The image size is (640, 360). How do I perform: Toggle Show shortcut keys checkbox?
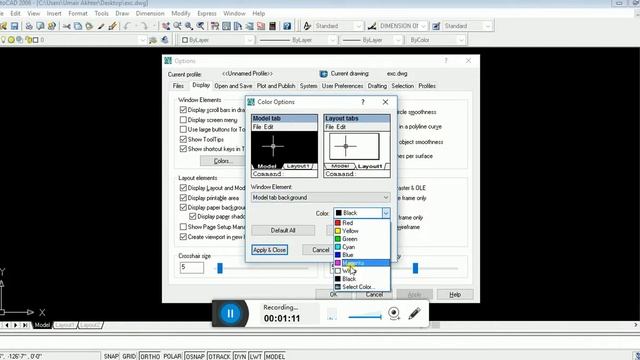point(183,149)
